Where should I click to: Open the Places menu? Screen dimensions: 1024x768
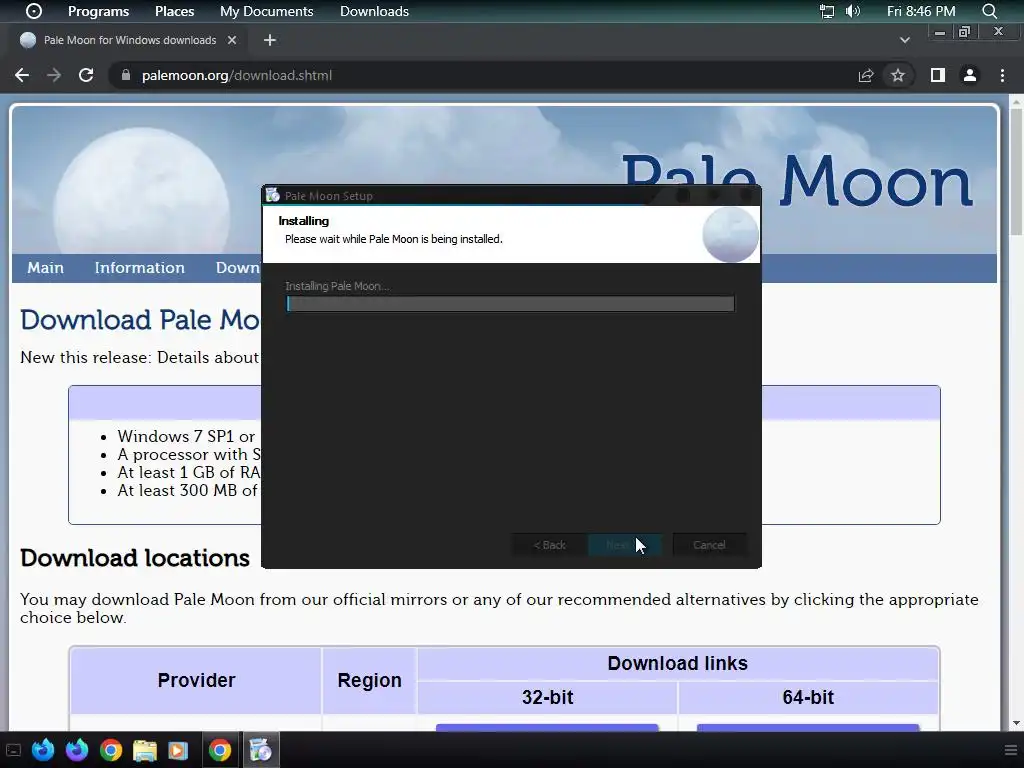click(174, 11)
